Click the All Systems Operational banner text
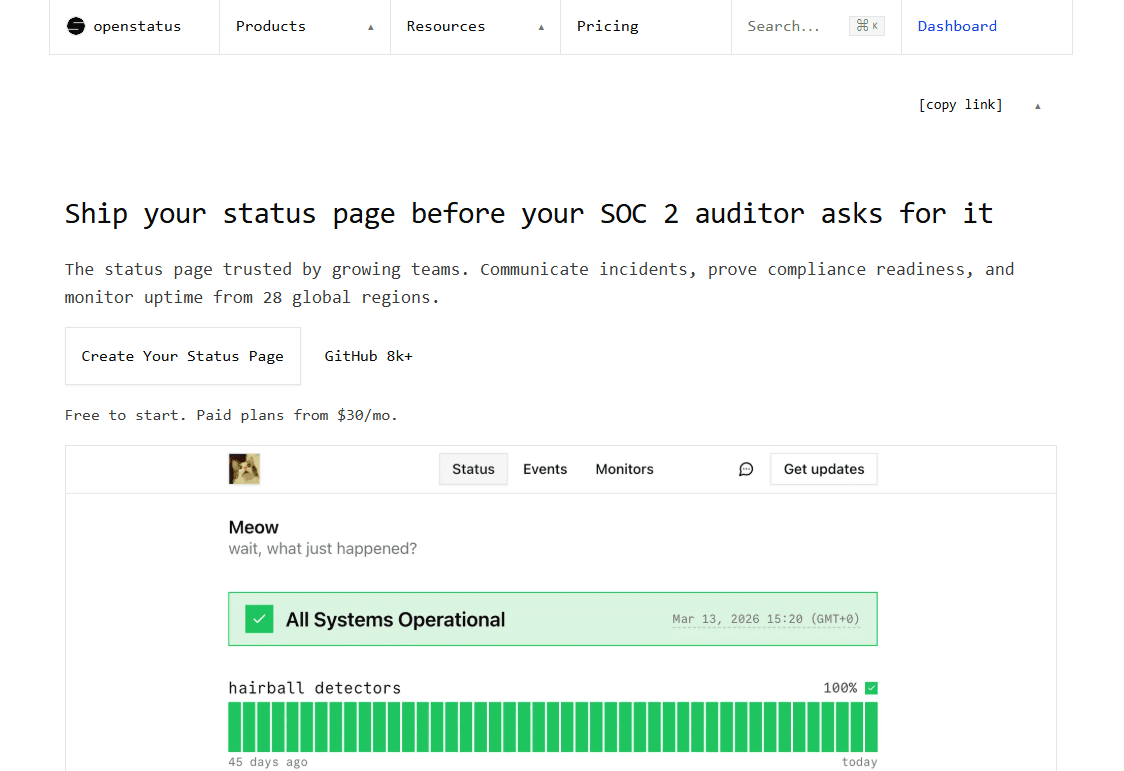The image size is (1124, 771). coord(396,620)
